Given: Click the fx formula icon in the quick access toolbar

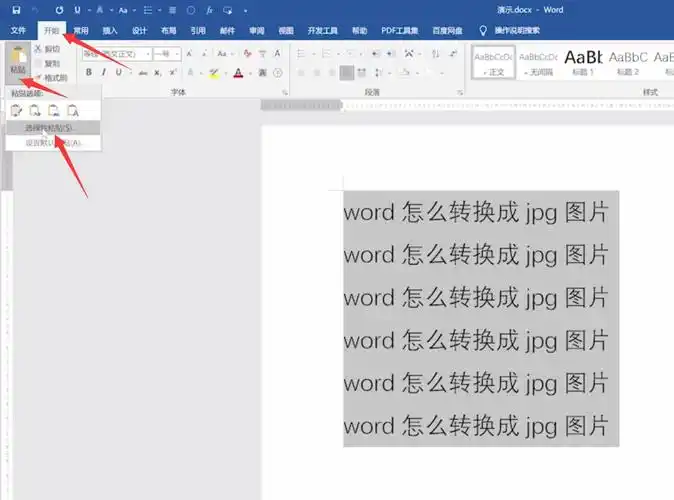Looking at the screenshot, I should (209, 10).
